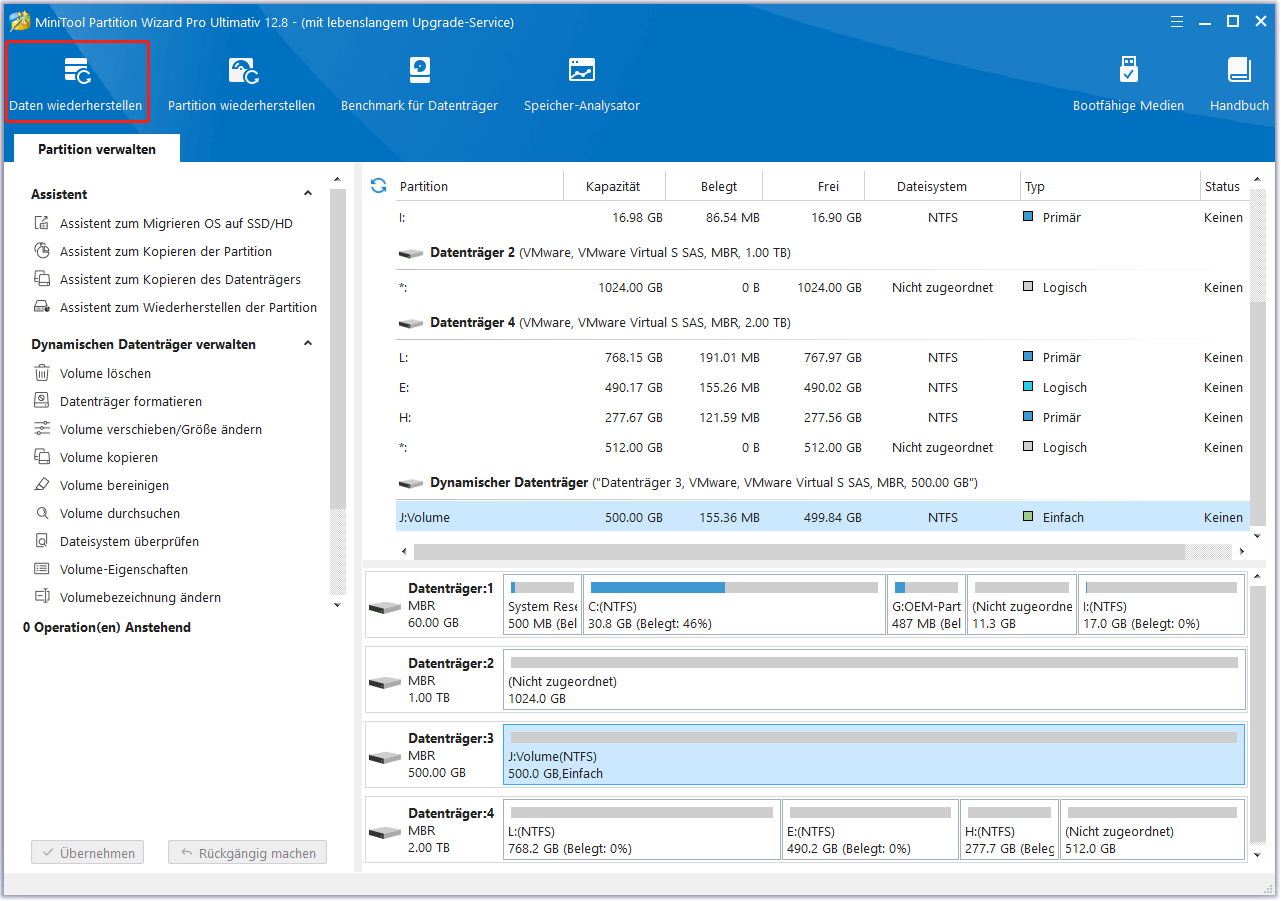Choose Volume bereinigen
Image resolution: width=1281 pixels, height=901 pixels.
(101, 486)
